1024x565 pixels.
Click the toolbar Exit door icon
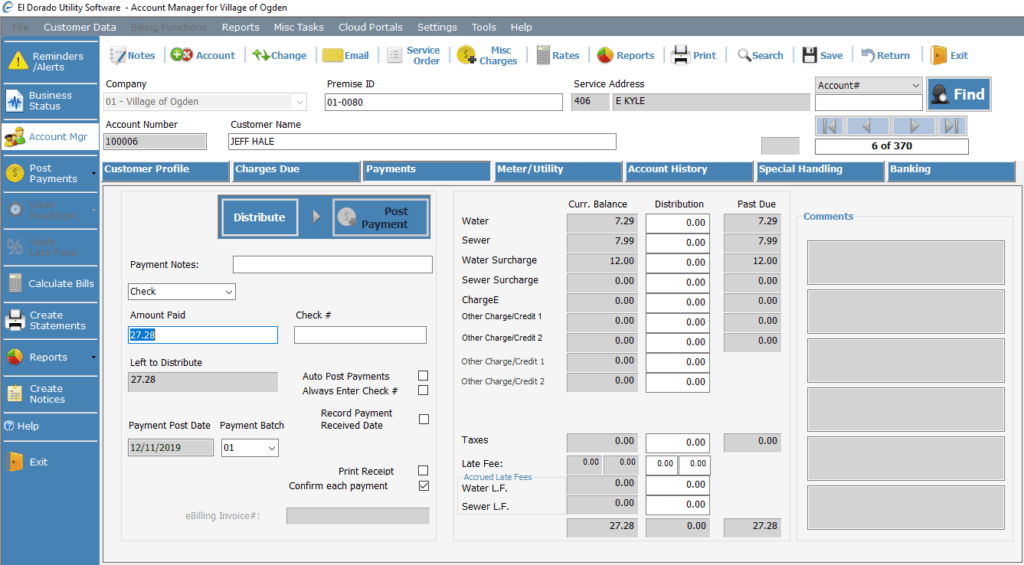pos(938,55)
